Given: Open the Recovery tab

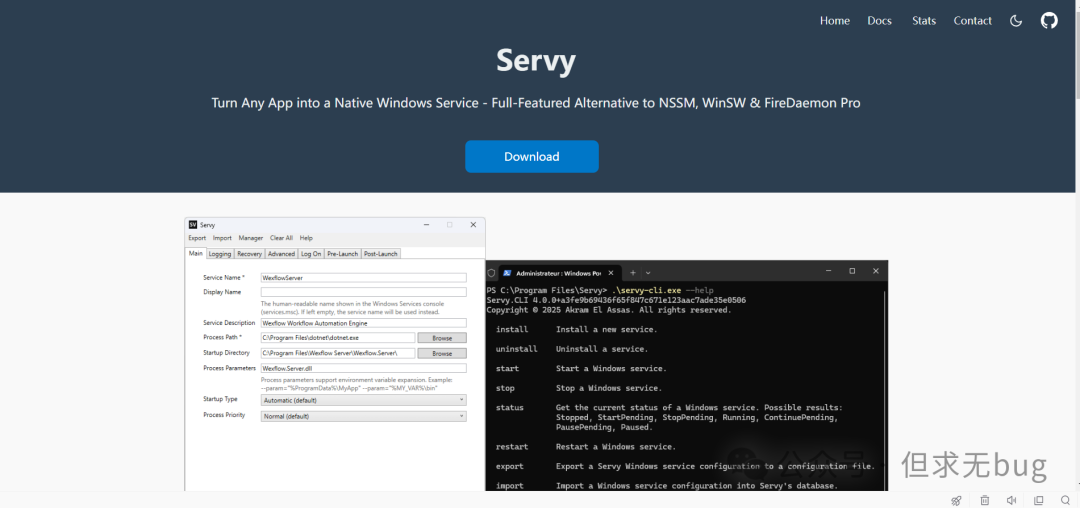Looking at the screenshot, I should pyautogui.click(x=249, y=254).
